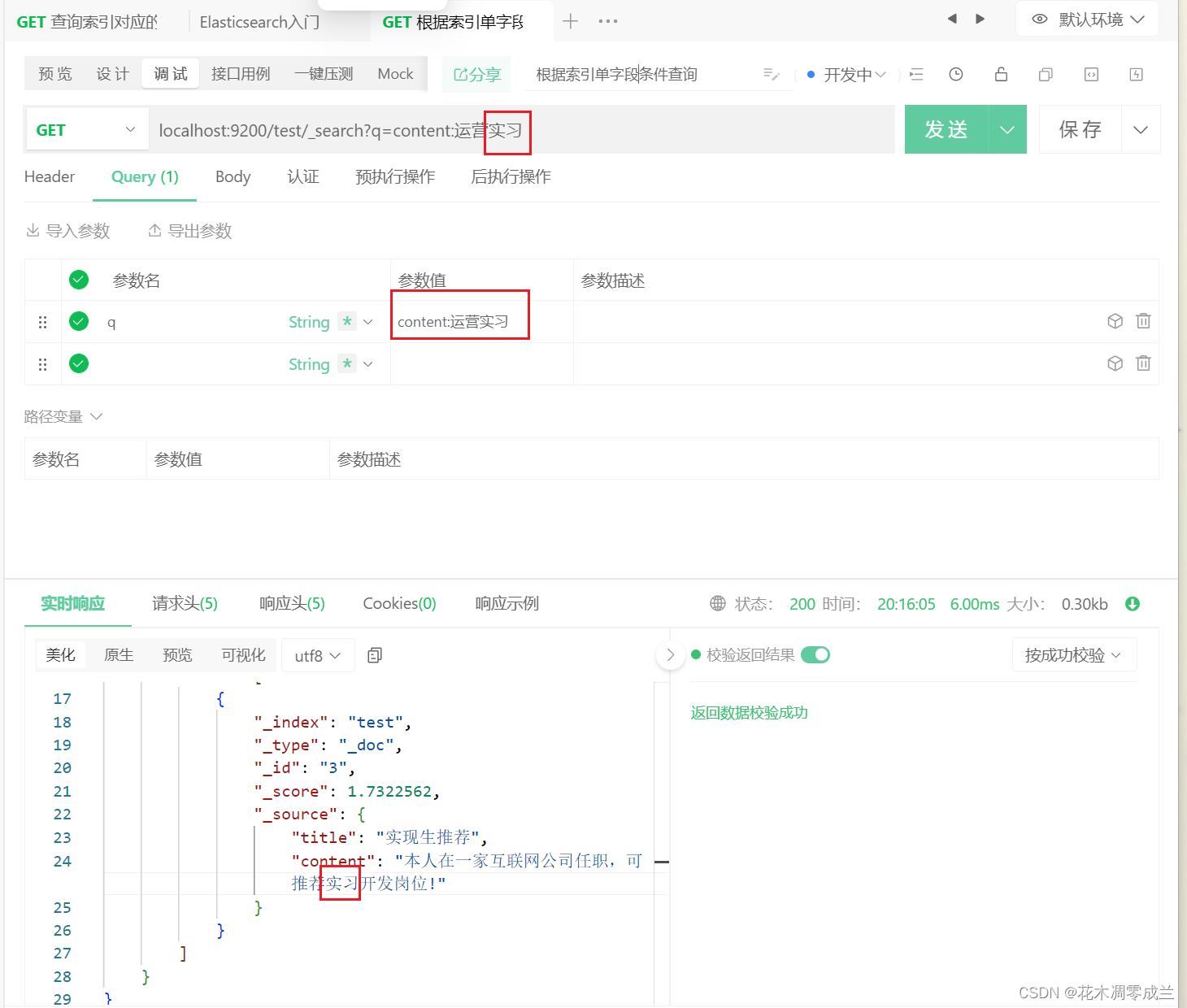Screen dimensions: 1187x1008
Task: Click the indent list icon beside 开发中
Action: pyautogui.click(x=916, y=75)
